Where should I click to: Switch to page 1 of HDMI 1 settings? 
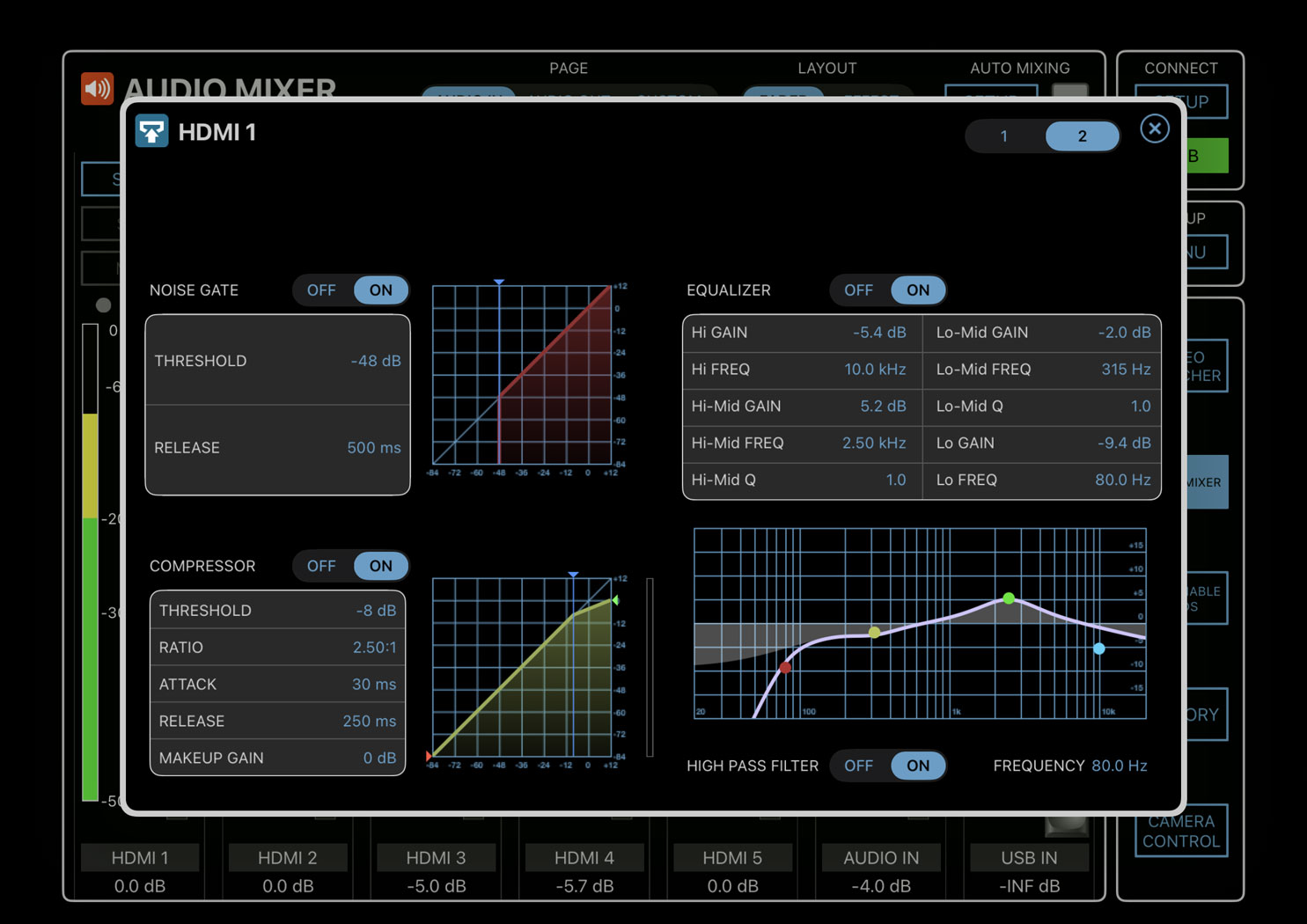tap(1003, 136)
